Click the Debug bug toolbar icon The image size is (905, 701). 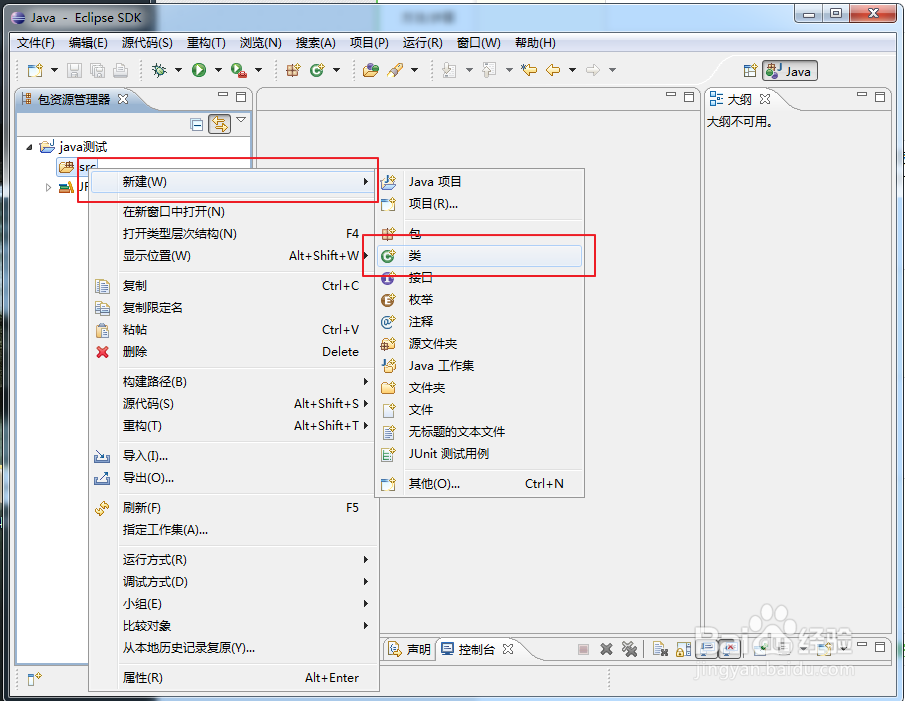tap(159, 70)
